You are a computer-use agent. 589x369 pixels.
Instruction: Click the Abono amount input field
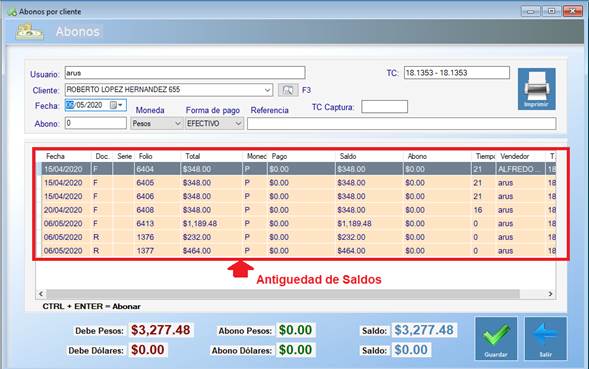96,123
